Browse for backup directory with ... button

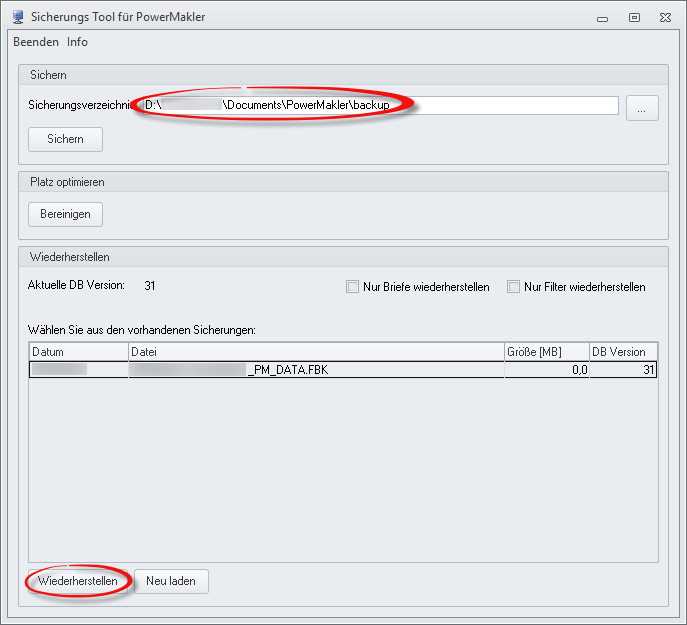(642, 108)
